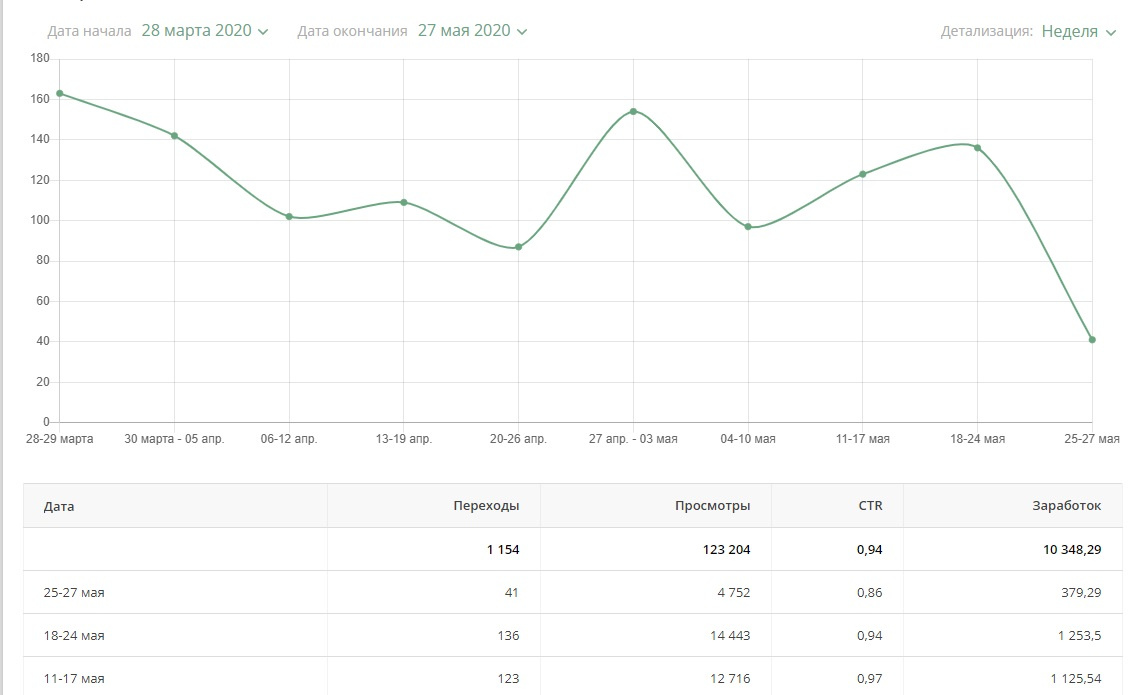This screenshot has width=1143, height=695.
Task: Click the chart point for 13-19 апр.
Action: coord(404,202)
